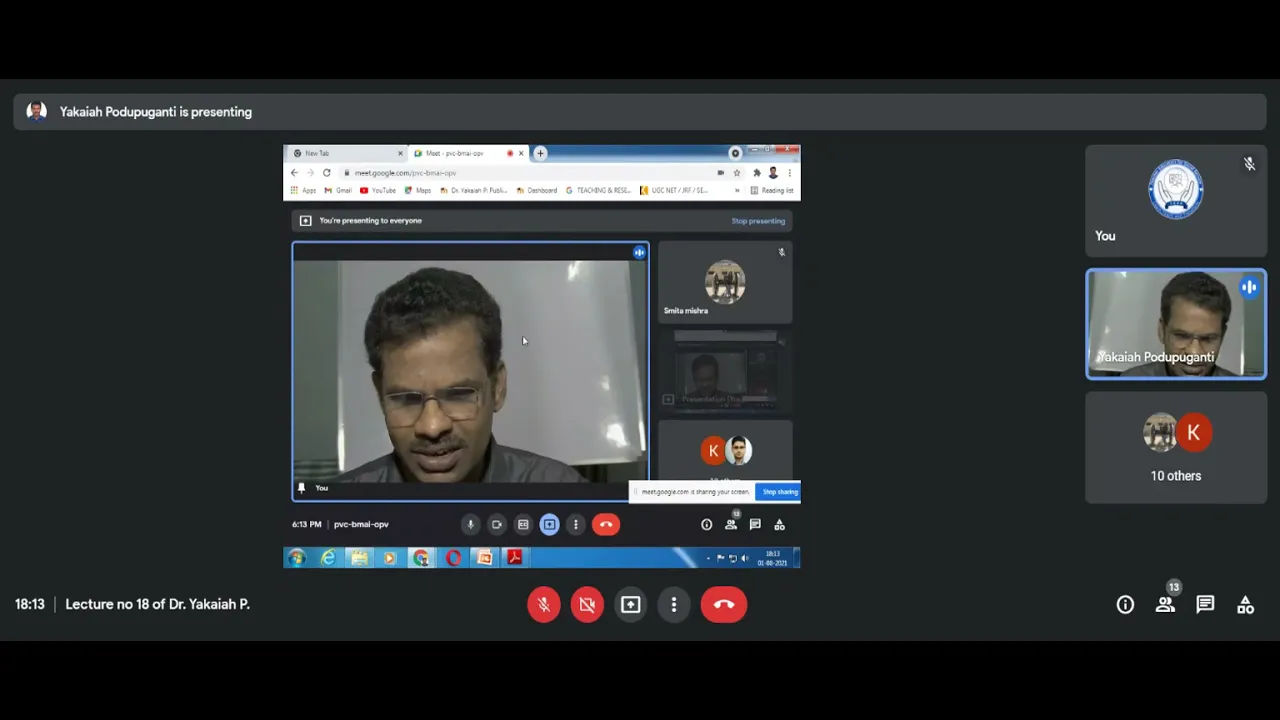
Task: Open the Maps bookmark
Action: point(418,190)
